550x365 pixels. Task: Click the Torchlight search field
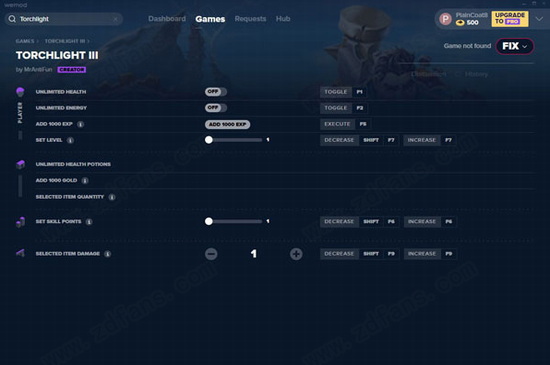[x=63, y=19]
